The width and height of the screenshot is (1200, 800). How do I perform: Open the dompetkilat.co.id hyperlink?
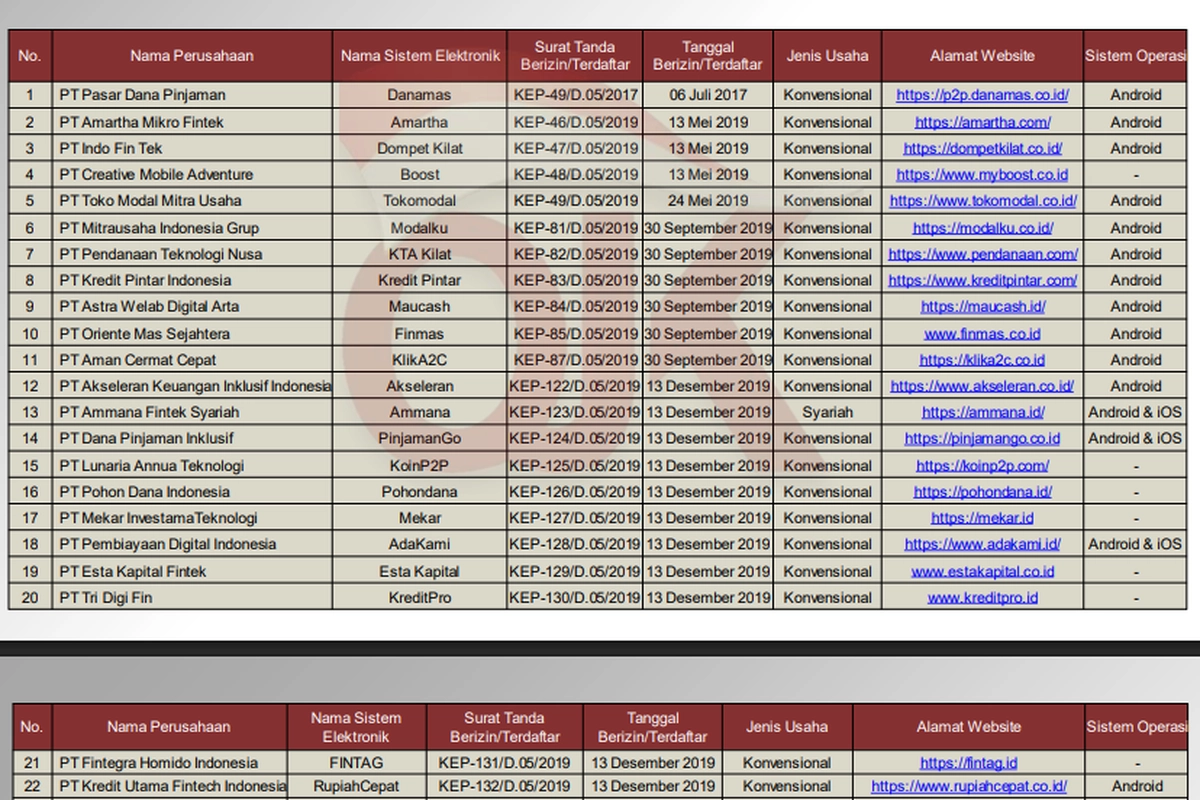982,148
